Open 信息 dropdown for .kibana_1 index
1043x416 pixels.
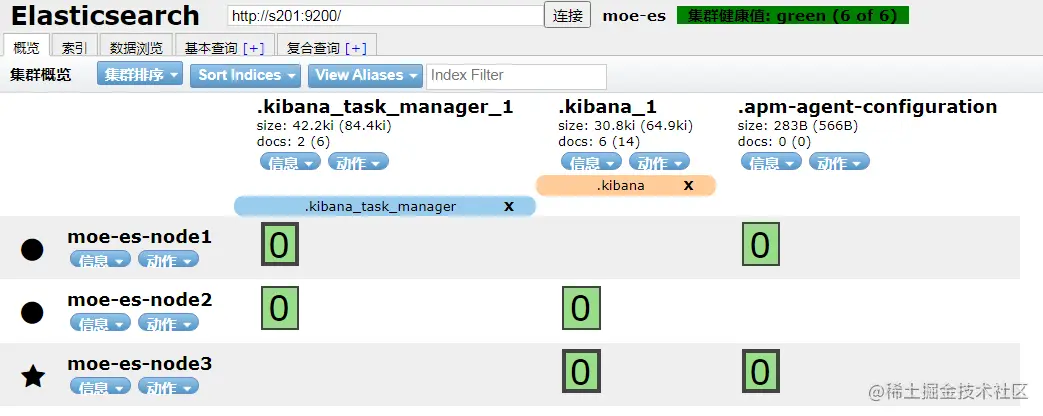(x=591, y=162)
